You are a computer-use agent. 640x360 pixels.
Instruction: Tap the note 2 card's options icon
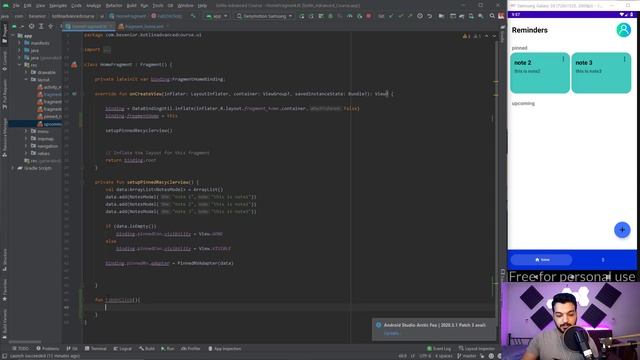(563, 60)
